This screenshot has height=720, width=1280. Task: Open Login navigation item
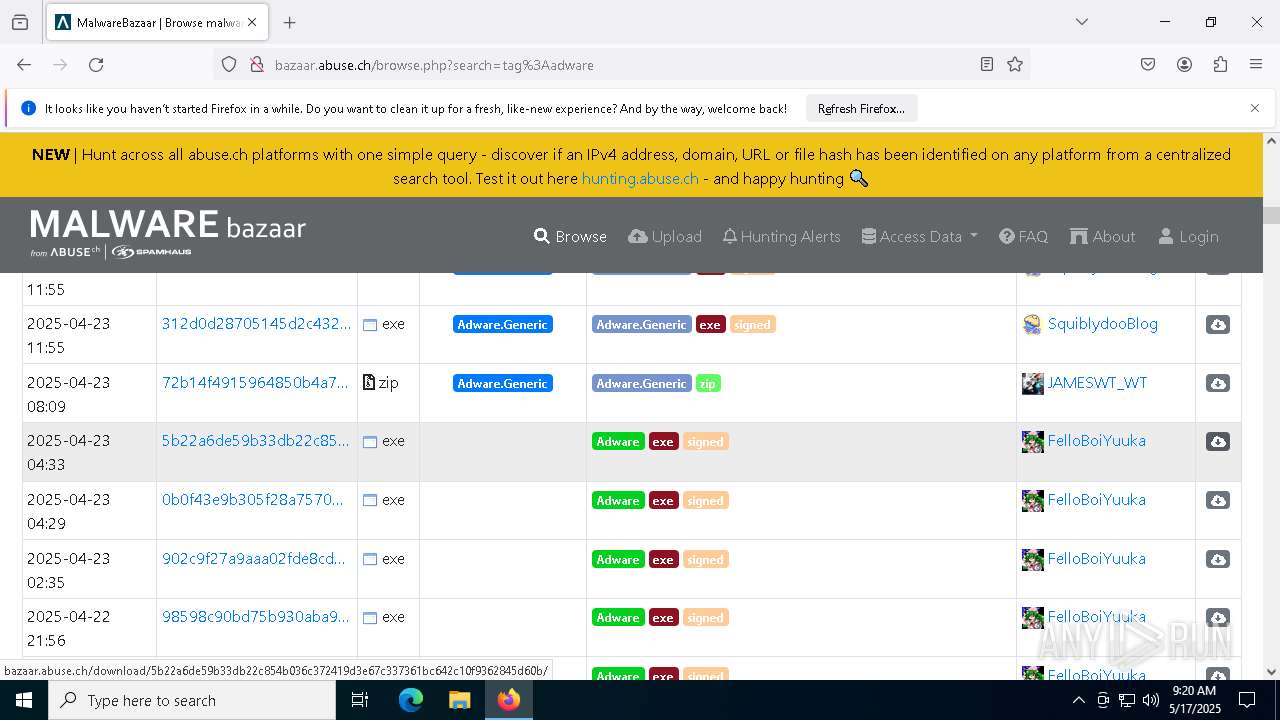click(x=1188, y=236)
